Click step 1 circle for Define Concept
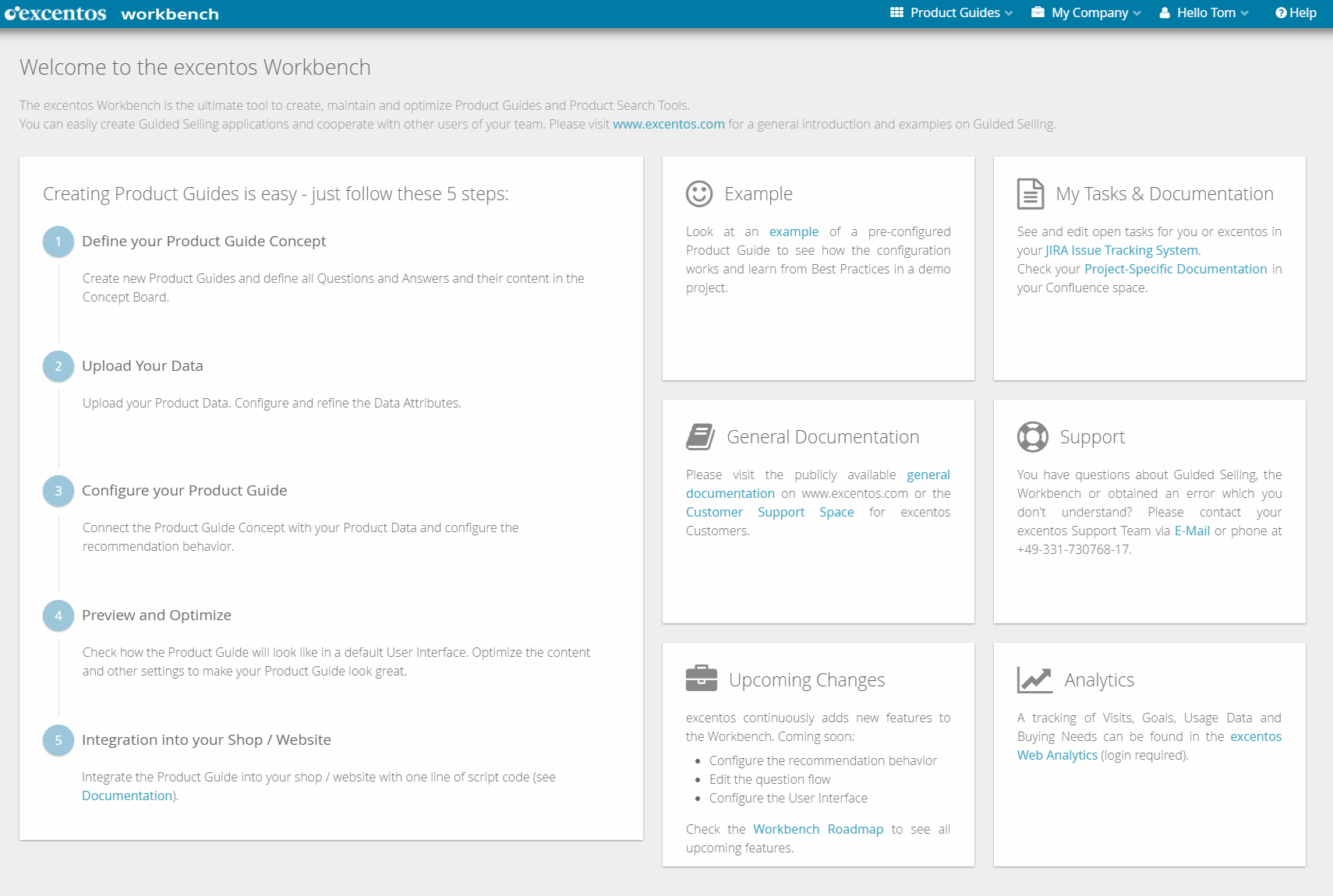1333x896 pixels. pyautogui.click(x=58, y=242)
